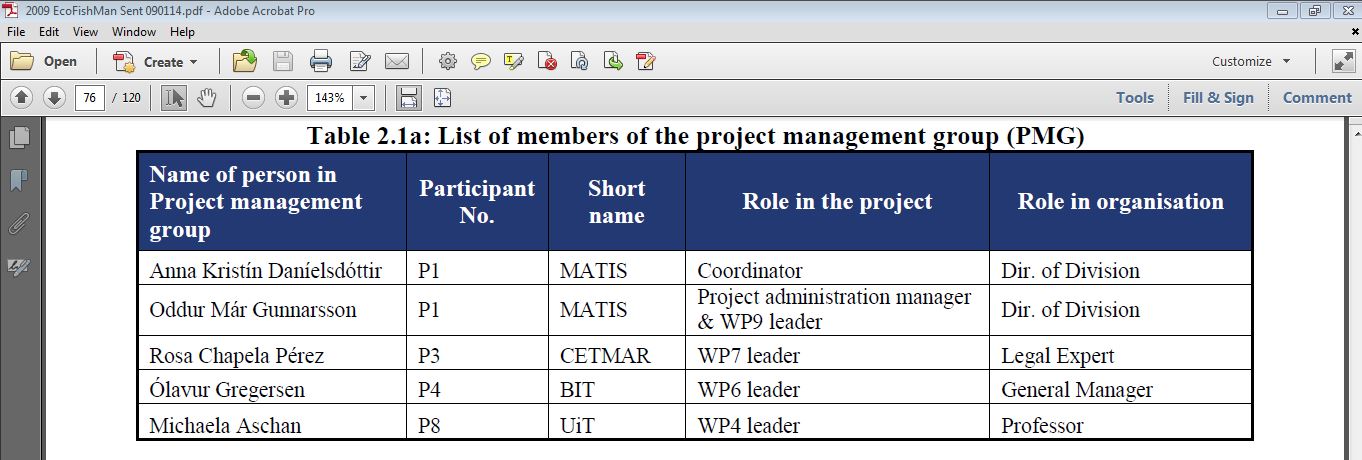Image resolution: width=1362 pixels, height=460 pixels.
Task: Toggle read mode expand icon
Action: click(x=1343, y=61)
